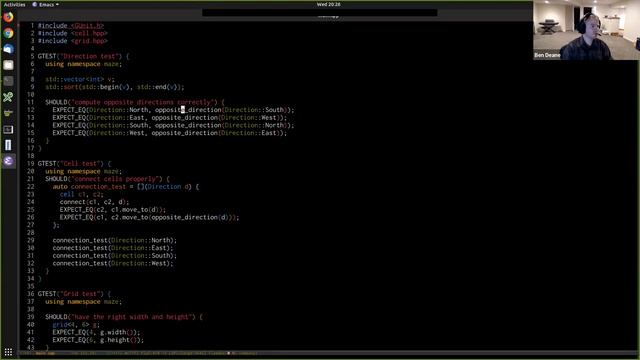Click 'EXPECT_EQ(4, g.width());' line
640x360 pixels.
pyautogui.click(x=96, y=332)
